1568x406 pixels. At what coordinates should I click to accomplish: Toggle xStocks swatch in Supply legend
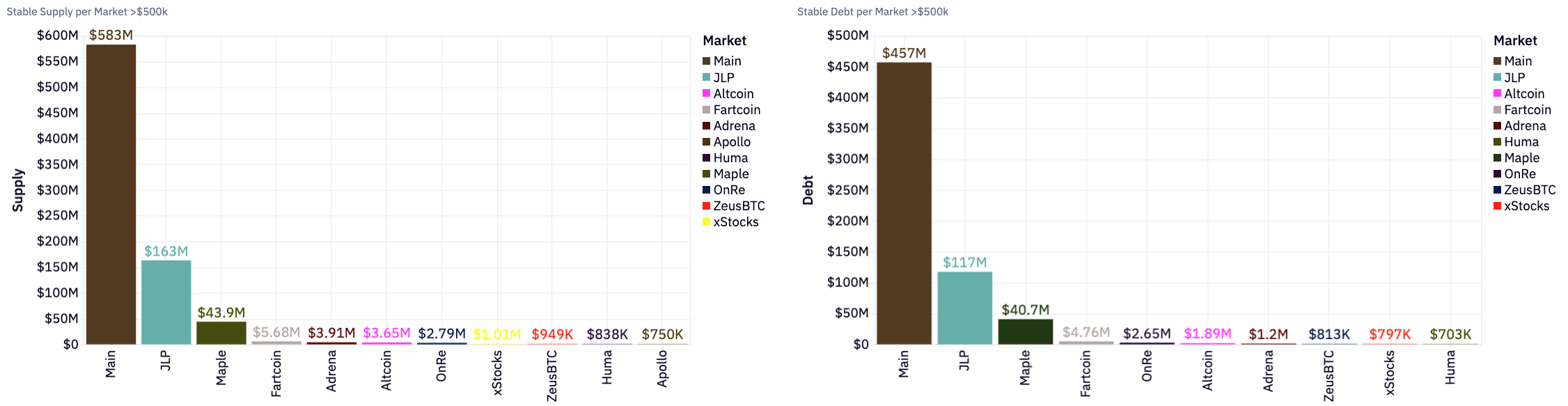click(x=706, y=222)
